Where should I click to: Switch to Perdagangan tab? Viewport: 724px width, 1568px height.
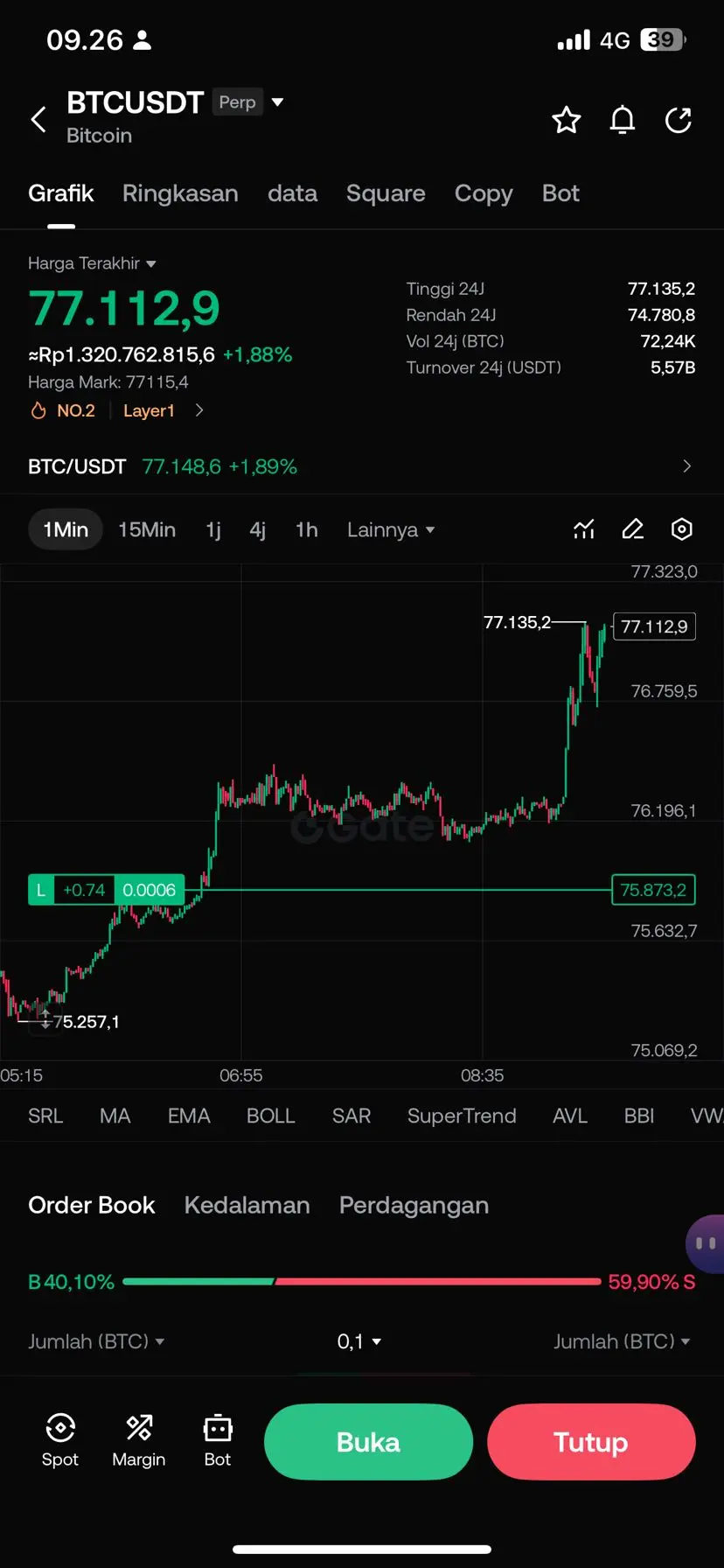click(414, 1205)
